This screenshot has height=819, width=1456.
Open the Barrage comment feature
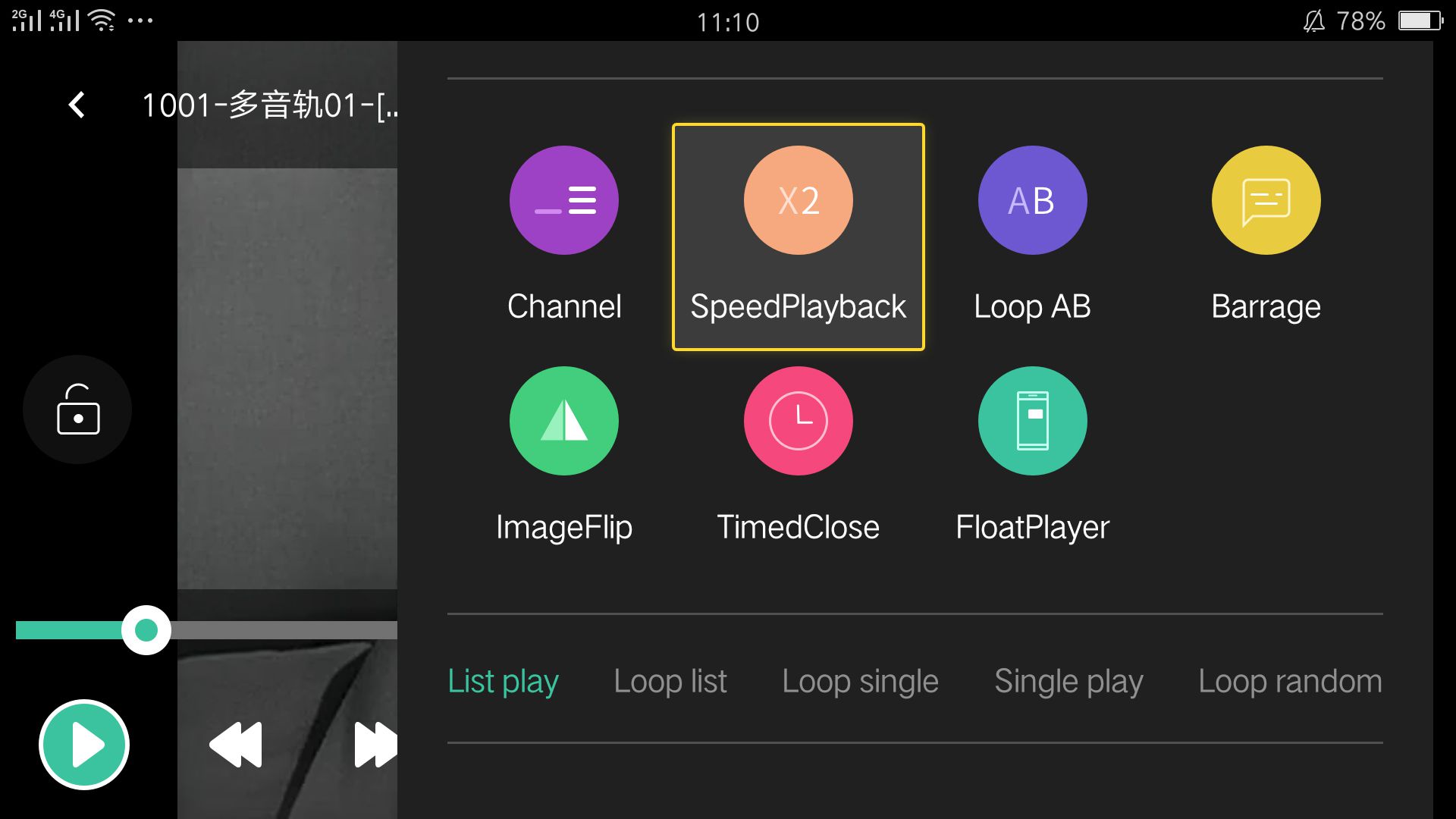1266,201
